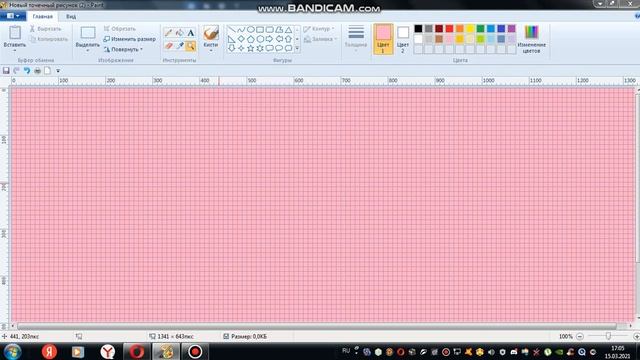
Task: Choose the Oval callout shape
Action: (x=279, y=48)
